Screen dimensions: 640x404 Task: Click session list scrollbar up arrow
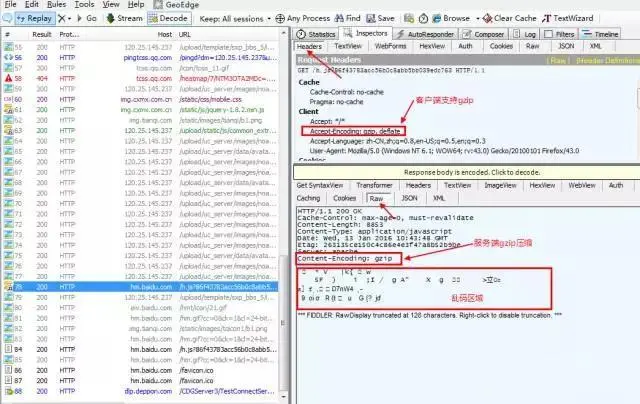[283, 33]
